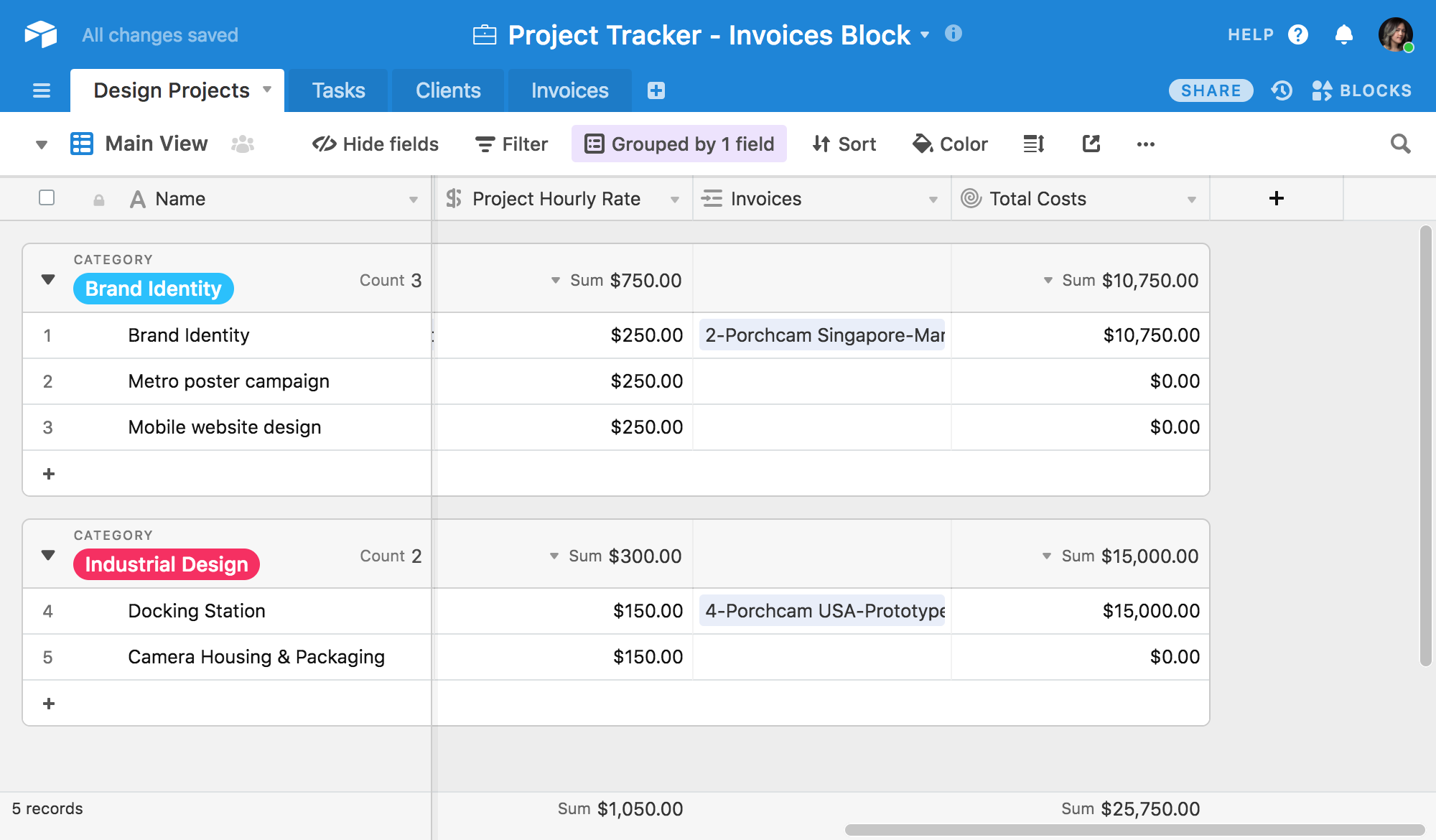Click the 2-Porchcam Singapore linked invoice cell
Image resolution: width=1436 pixels, height=840 pixels.
coord(822,335)
